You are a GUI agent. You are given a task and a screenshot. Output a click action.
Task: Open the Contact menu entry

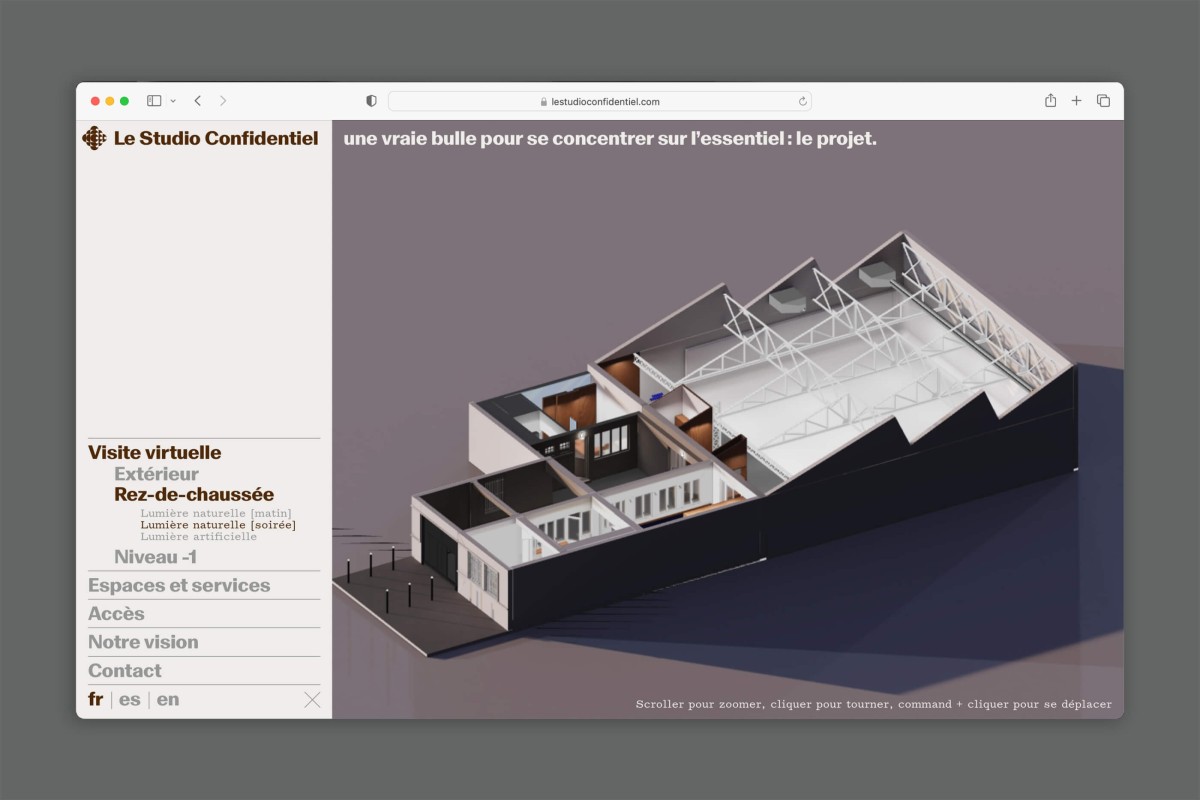click(124, 671)
